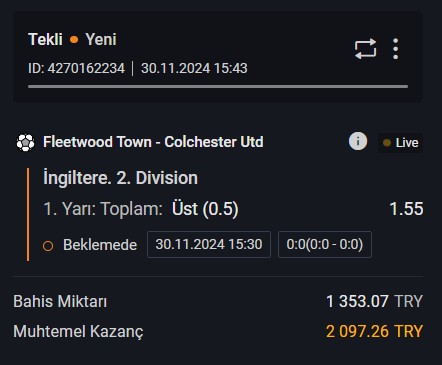This screenshot has height=365, width=442.
Task: Click the odds value 1.55
Action: coord(406,209)
